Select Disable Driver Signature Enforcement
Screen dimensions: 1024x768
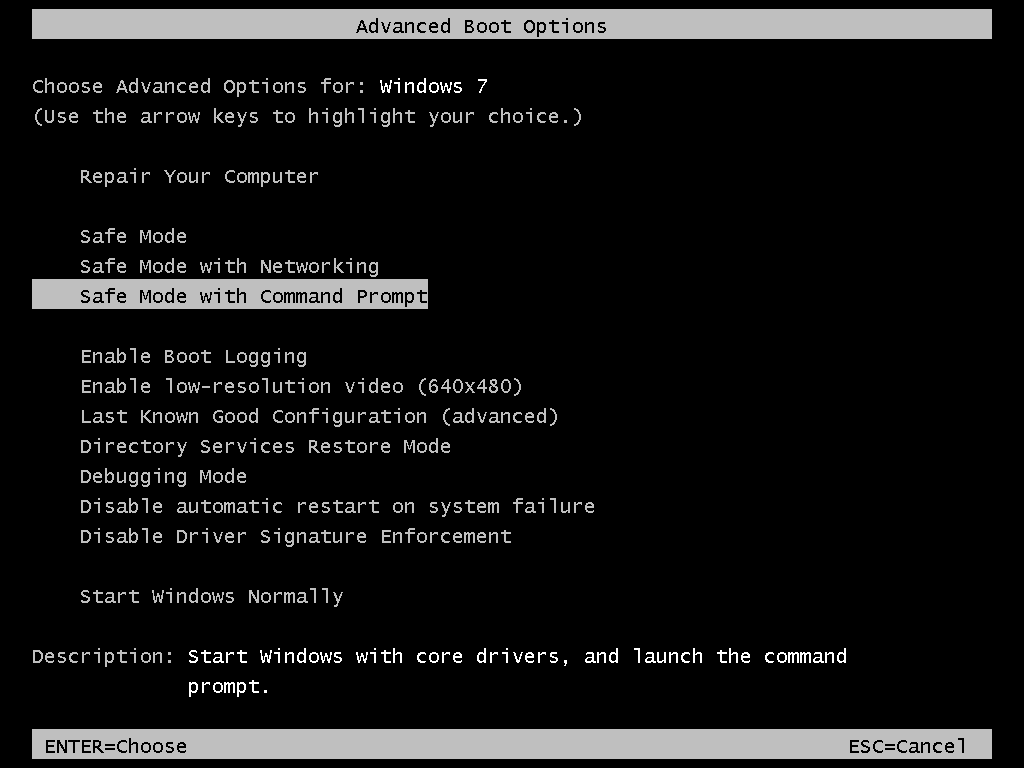point(295,537)
